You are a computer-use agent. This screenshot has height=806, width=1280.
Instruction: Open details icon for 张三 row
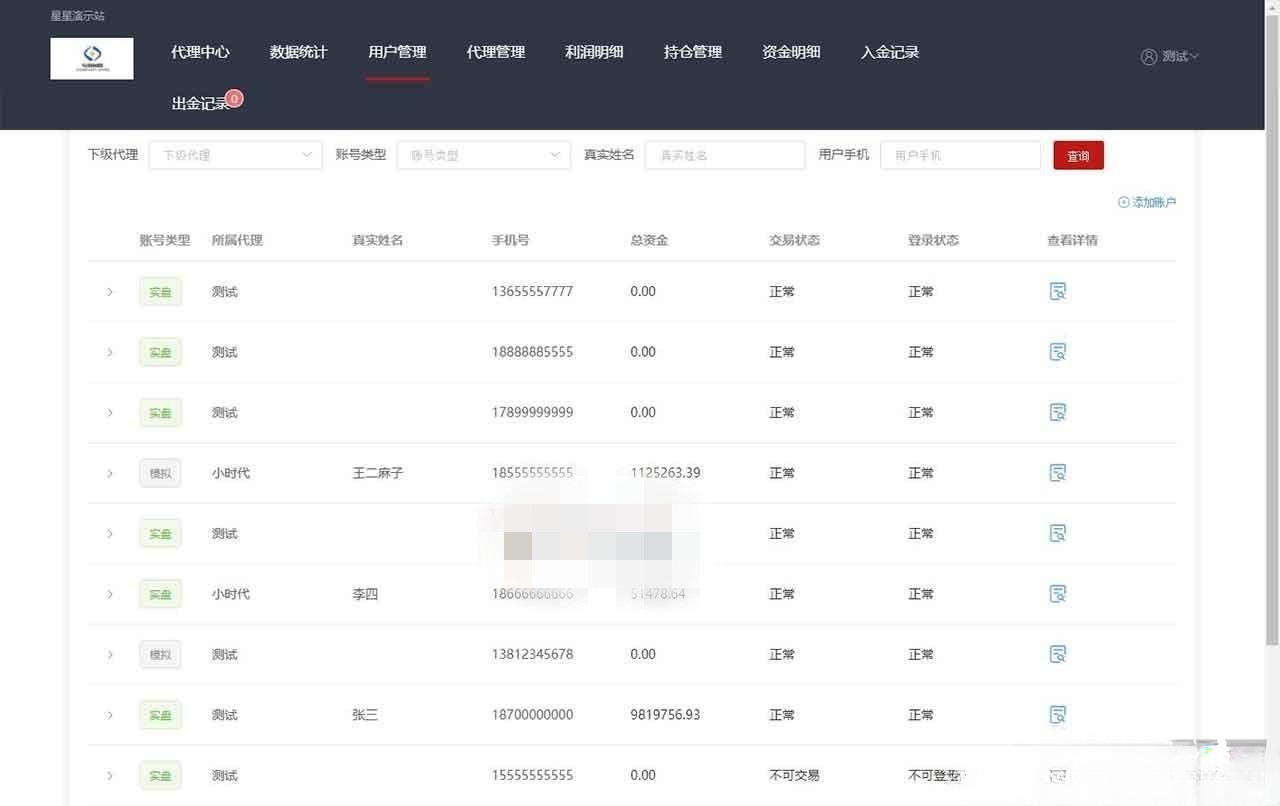1058,715
